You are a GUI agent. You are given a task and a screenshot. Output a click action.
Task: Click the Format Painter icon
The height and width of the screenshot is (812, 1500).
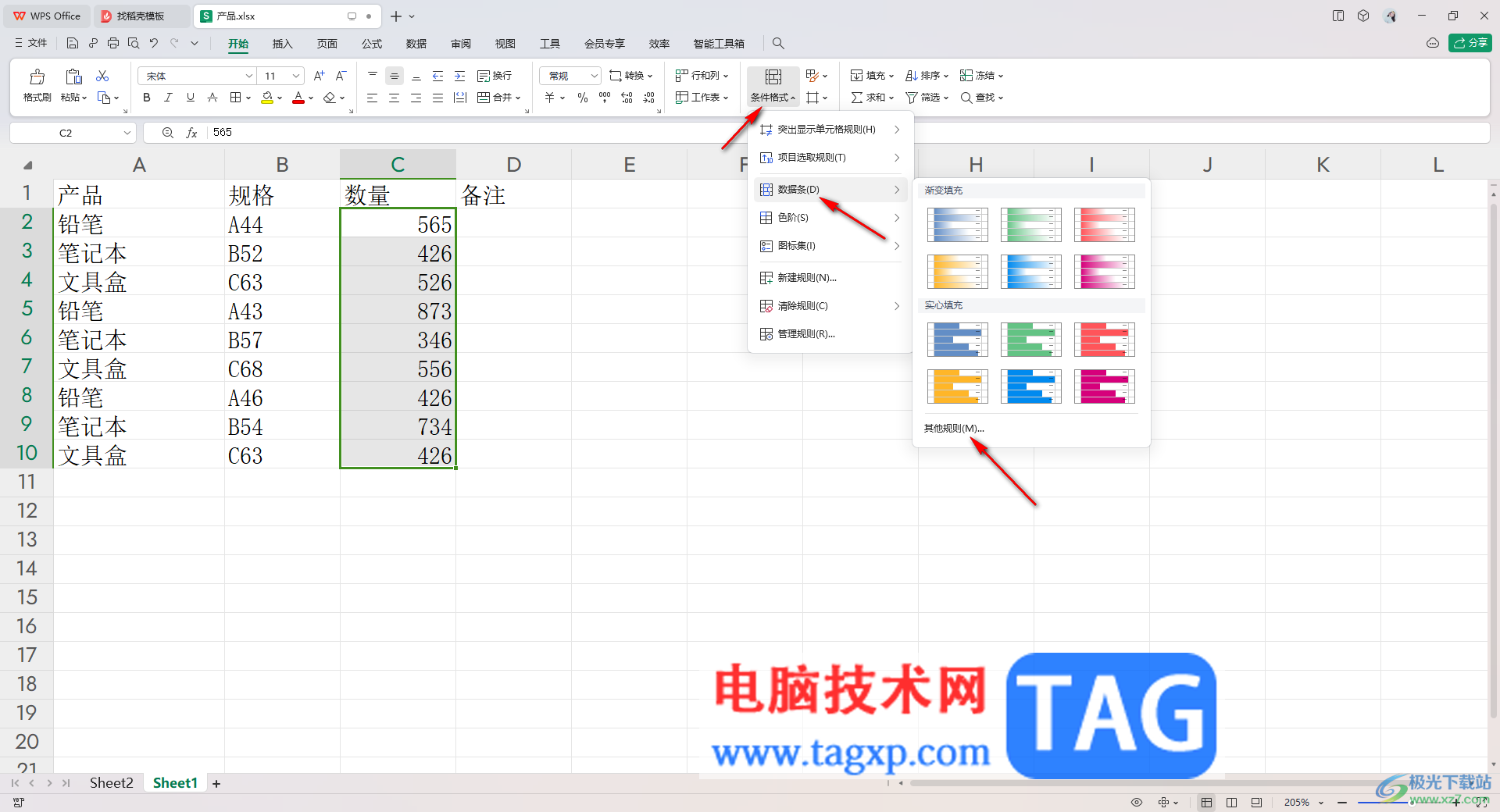point(37,77)
